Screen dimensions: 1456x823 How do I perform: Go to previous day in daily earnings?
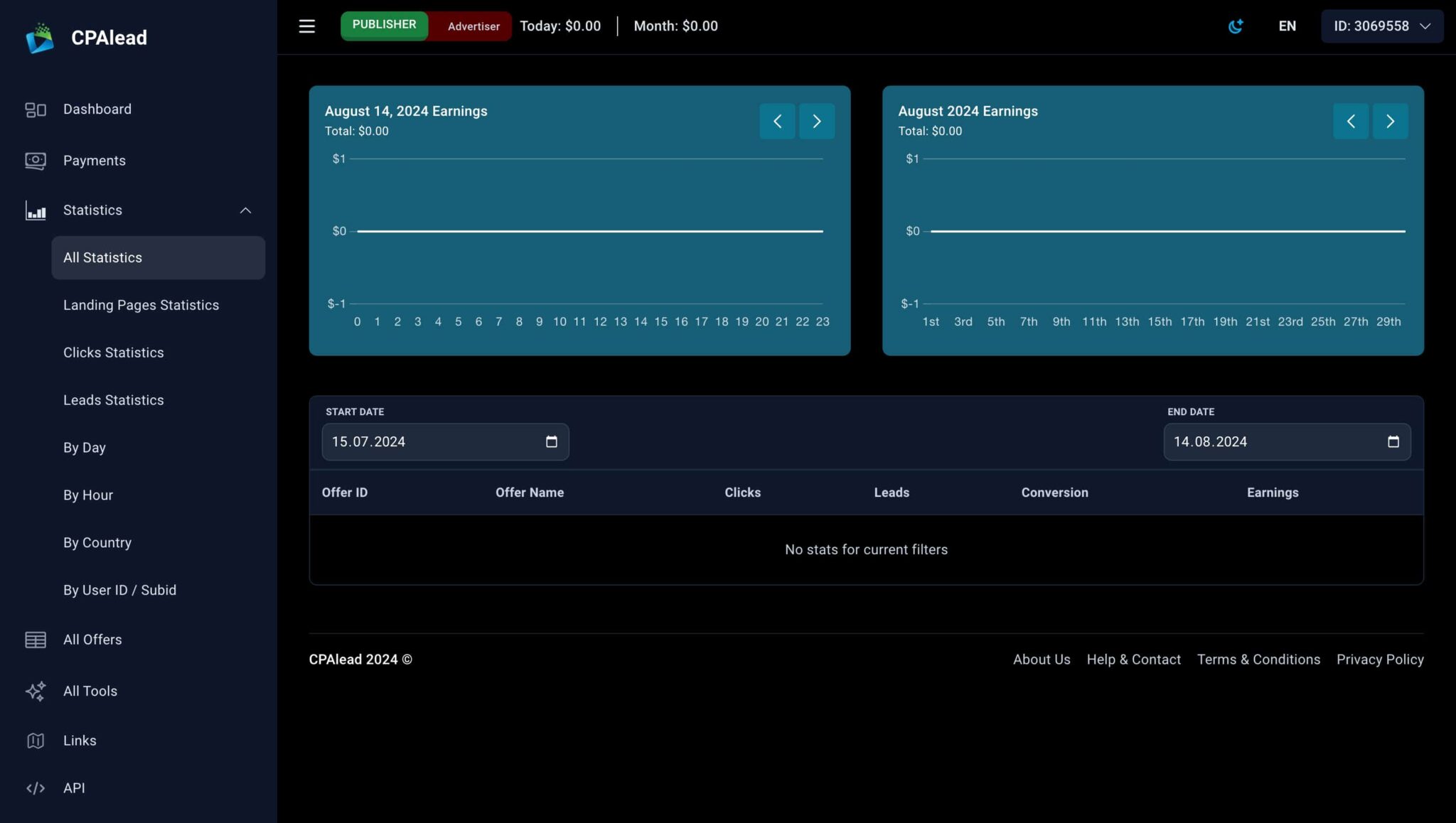click(x=777, y=122)
